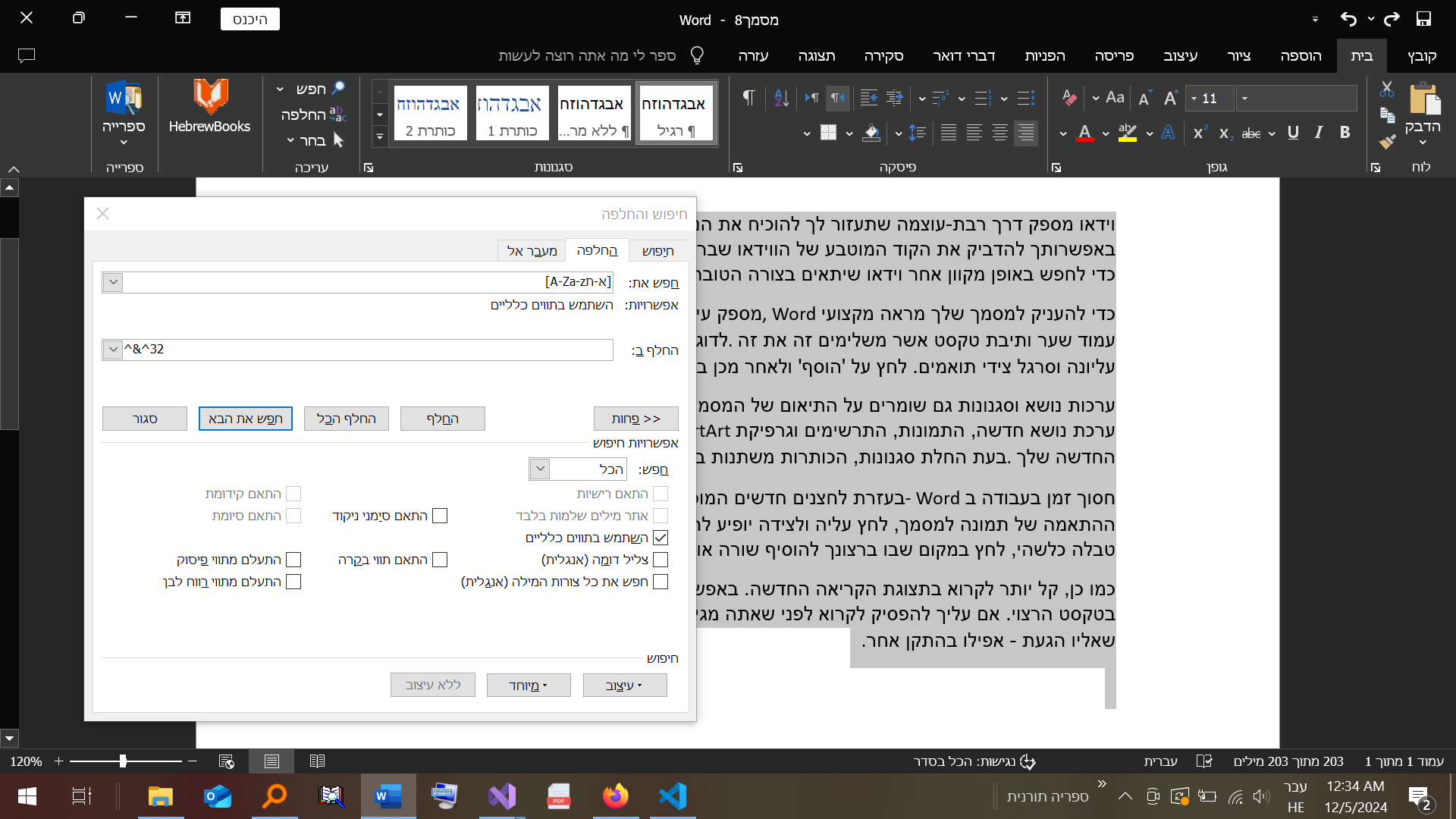Open the Find dropdown in editing group
The image size is (1456, 819).
click(280, 89)
